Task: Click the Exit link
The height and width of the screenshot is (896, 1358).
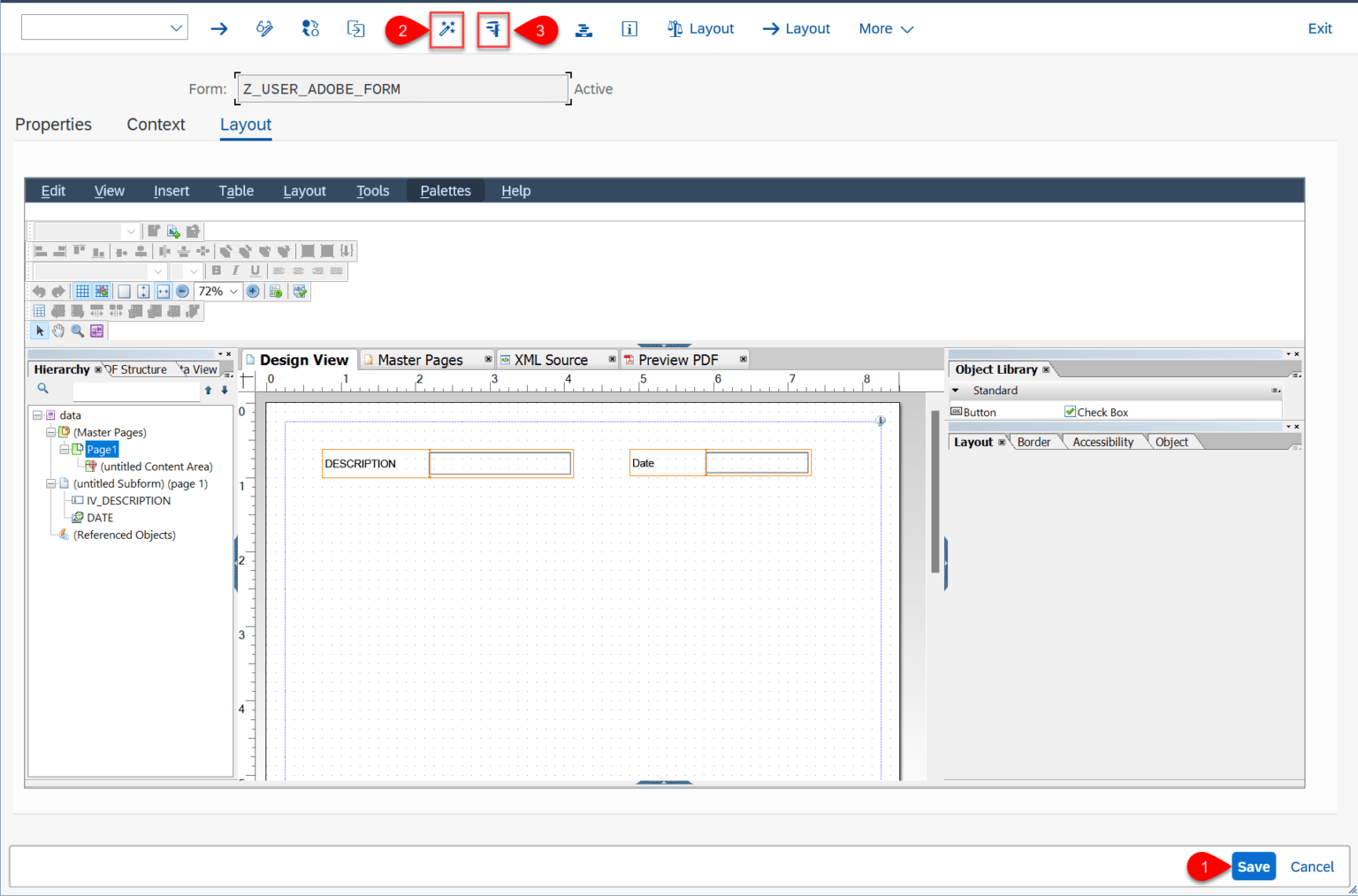Action: coord(1320,27)
